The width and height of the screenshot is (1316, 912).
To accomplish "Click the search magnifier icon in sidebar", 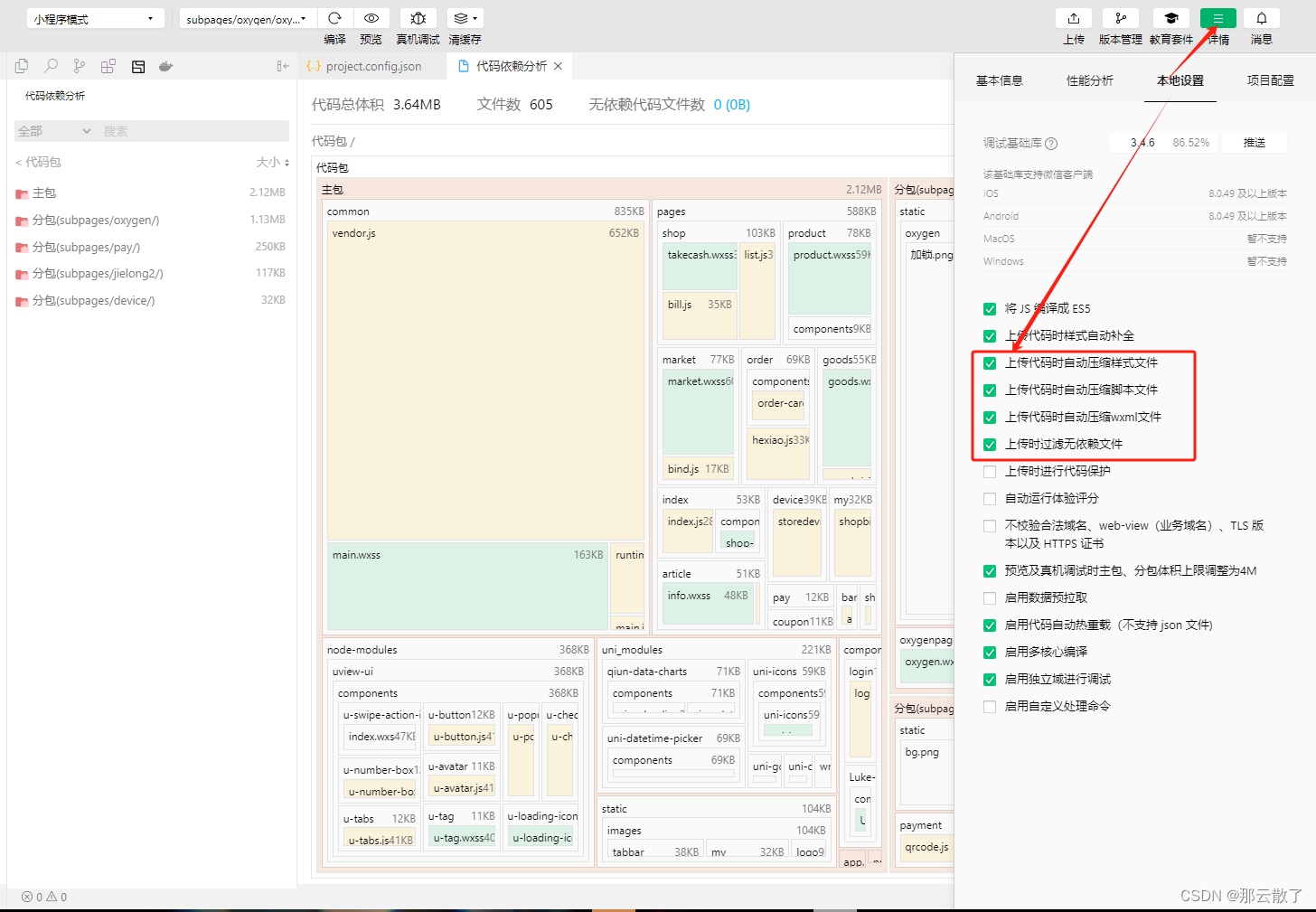I will (51, 66).
